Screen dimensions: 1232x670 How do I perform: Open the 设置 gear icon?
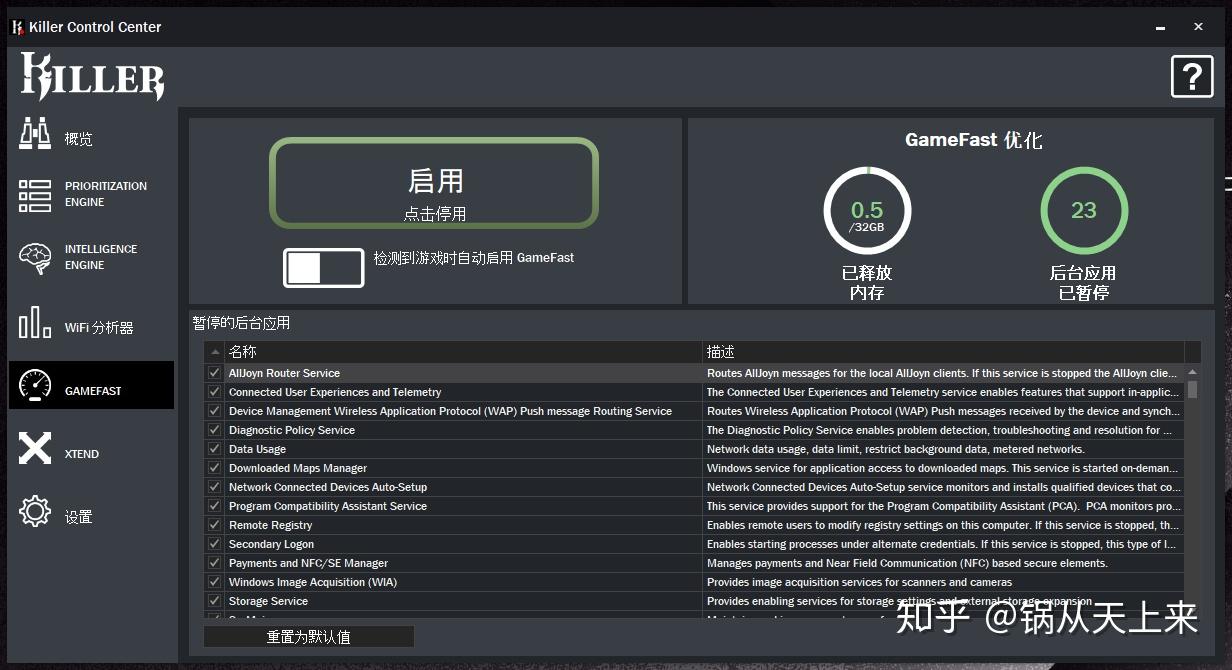pos(35,511)
